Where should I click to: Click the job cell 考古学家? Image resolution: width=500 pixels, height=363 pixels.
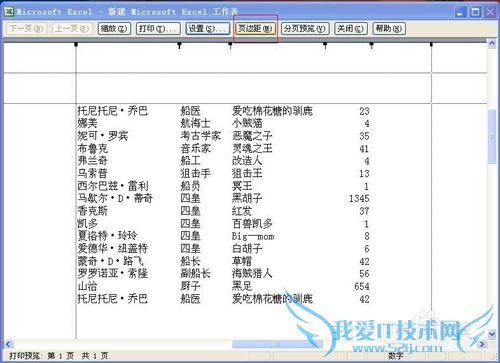pyautogui.click(x=201, y=136)
